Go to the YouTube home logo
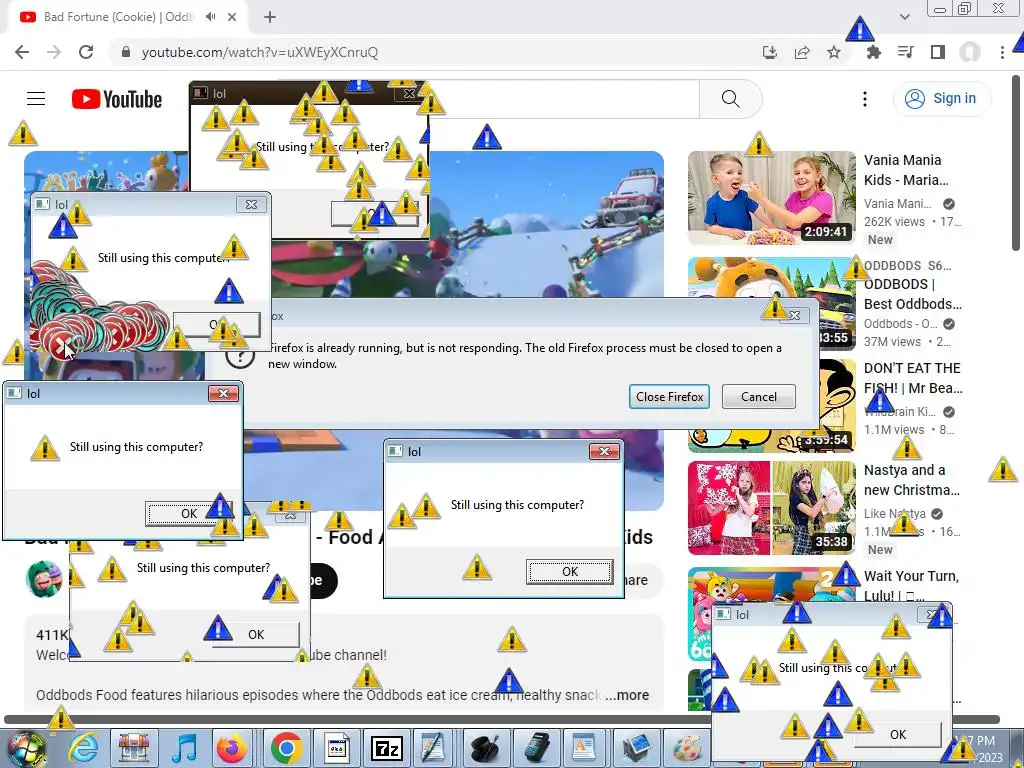1024x768 pixels. coord(117,99)
